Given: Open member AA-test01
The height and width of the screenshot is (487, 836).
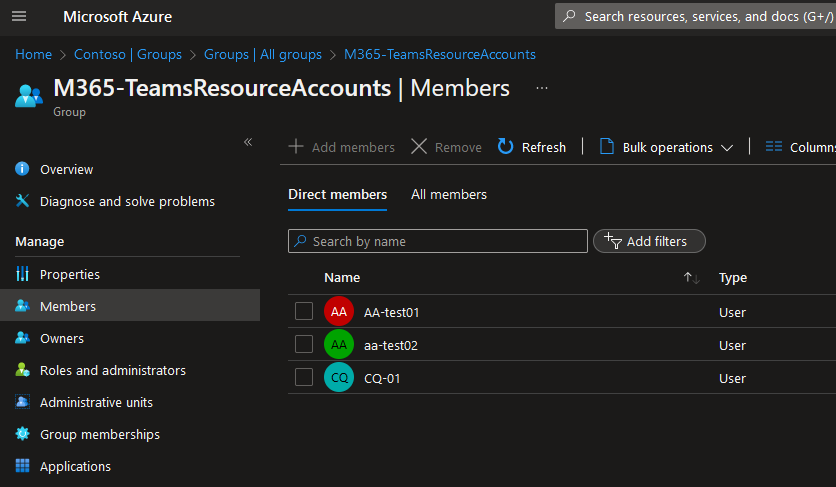Looking at the screenshot, I should click(x=391, y=313).
